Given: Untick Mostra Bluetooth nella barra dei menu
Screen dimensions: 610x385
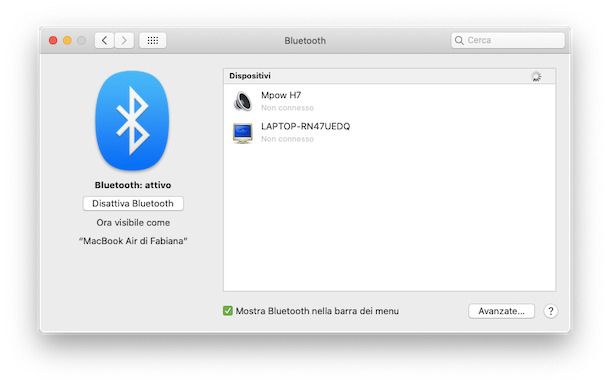Looking at the screenshot, I should click(x=228, y=311).
